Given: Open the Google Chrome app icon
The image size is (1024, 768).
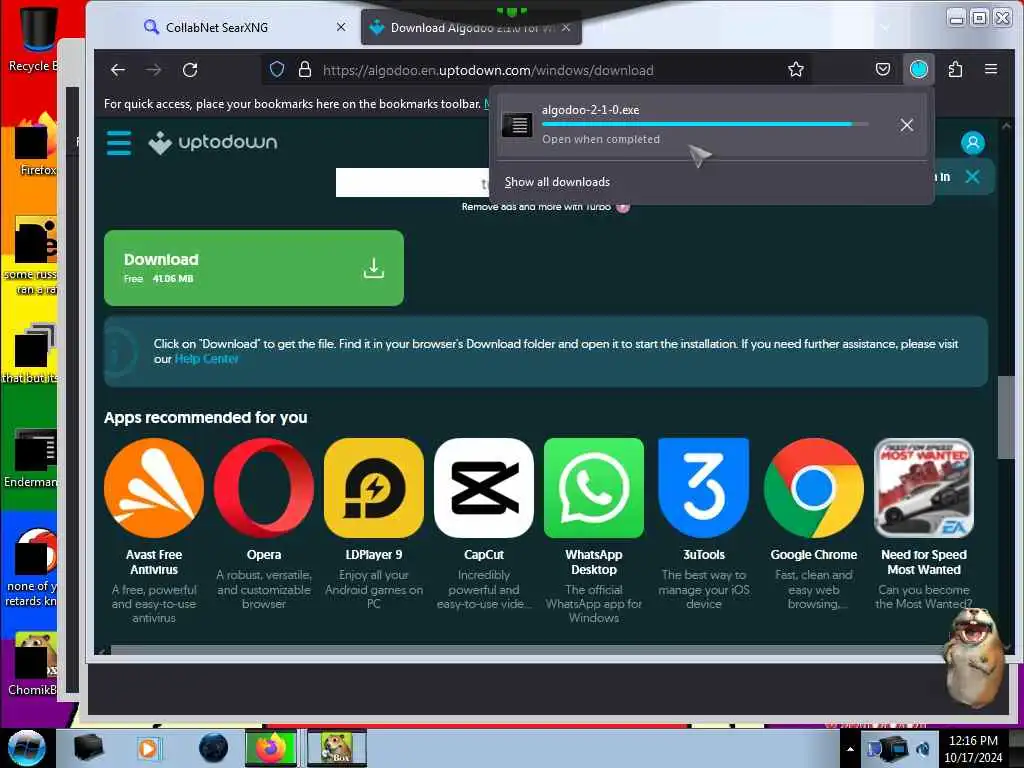Looking at the screenshot, I should pyautogui.click(x=814, y=488).
